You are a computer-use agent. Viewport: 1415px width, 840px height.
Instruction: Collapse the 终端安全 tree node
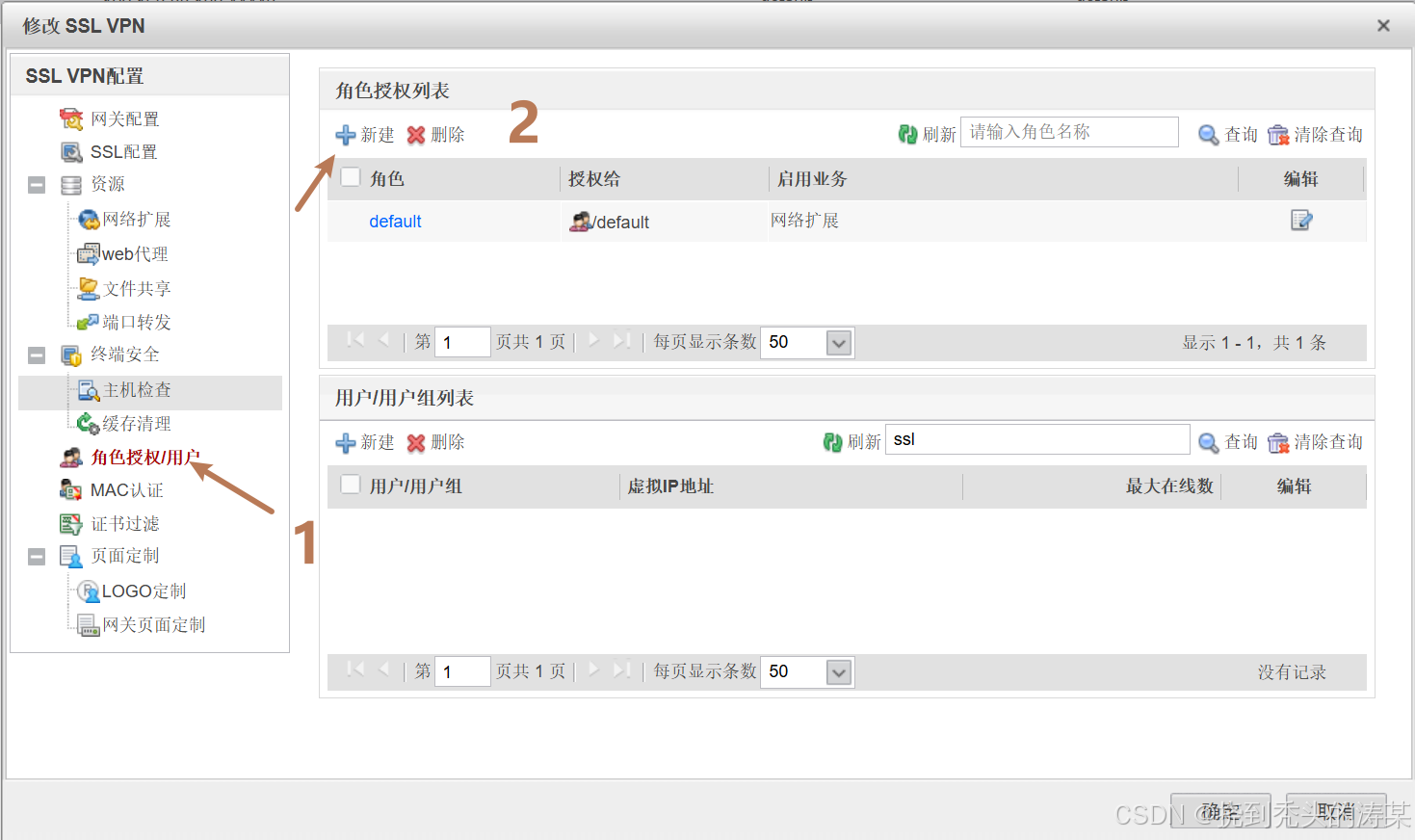pos(37,355)
